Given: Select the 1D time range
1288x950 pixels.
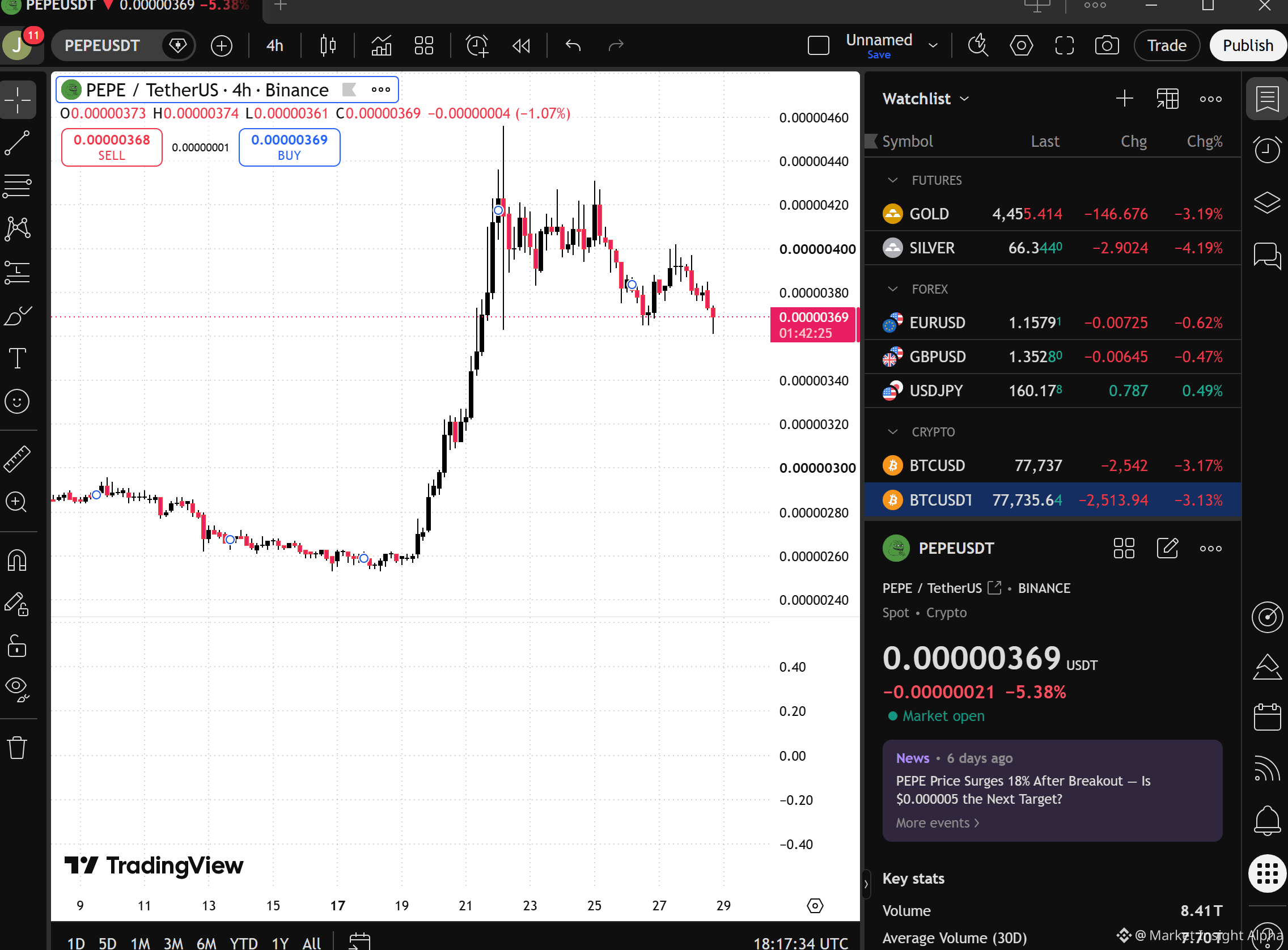Looking at the screenshot, I should point(76,943).
